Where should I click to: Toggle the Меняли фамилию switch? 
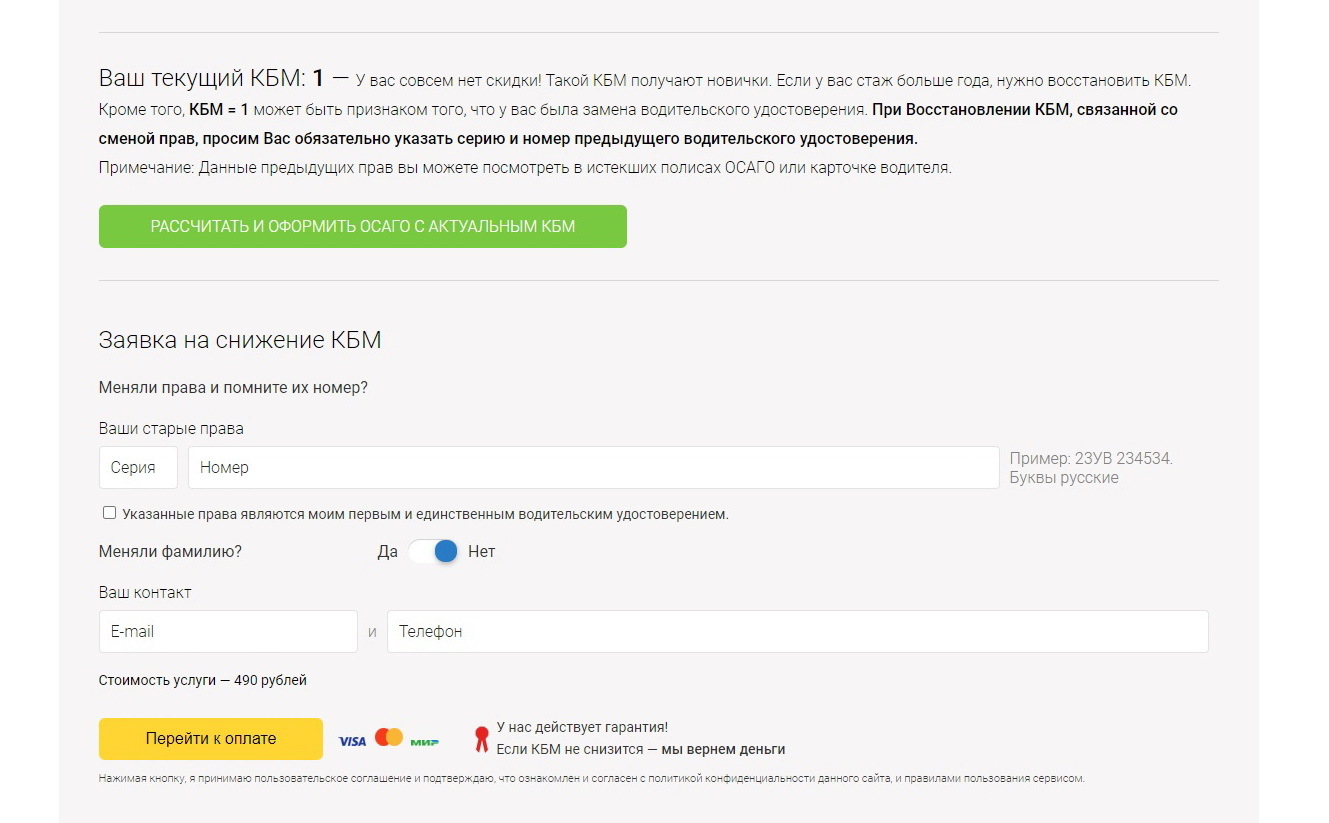click(433, 551)
